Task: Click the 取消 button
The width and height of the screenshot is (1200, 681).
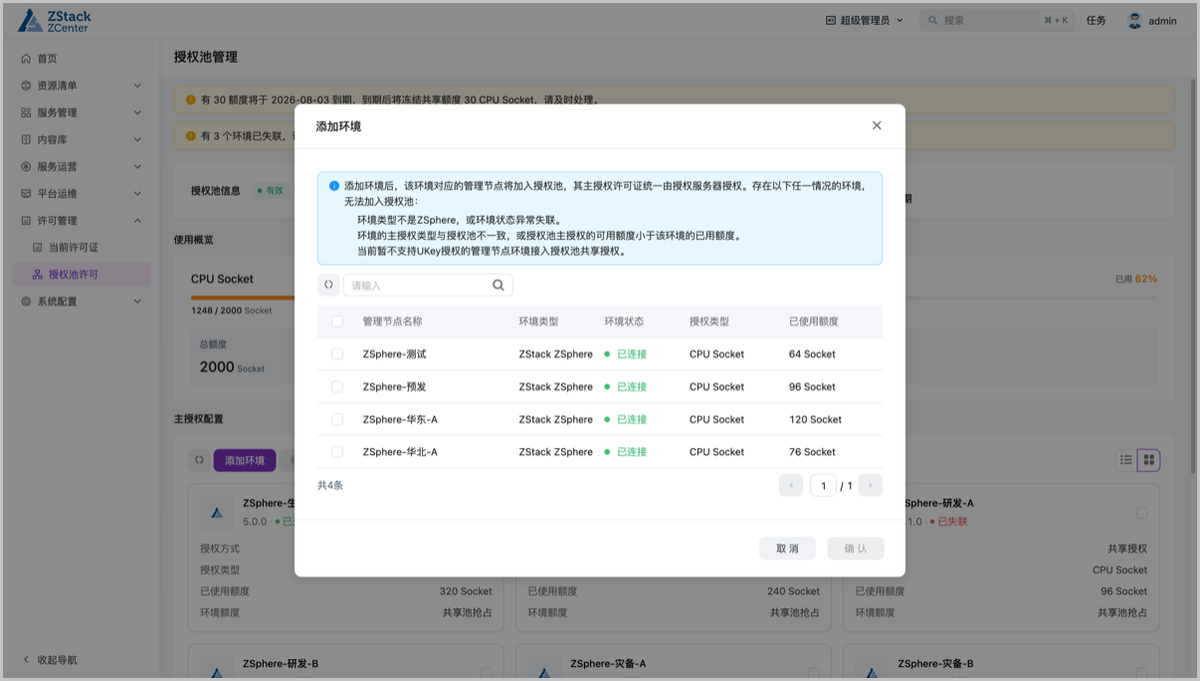Action: click(x=787, y=548)
